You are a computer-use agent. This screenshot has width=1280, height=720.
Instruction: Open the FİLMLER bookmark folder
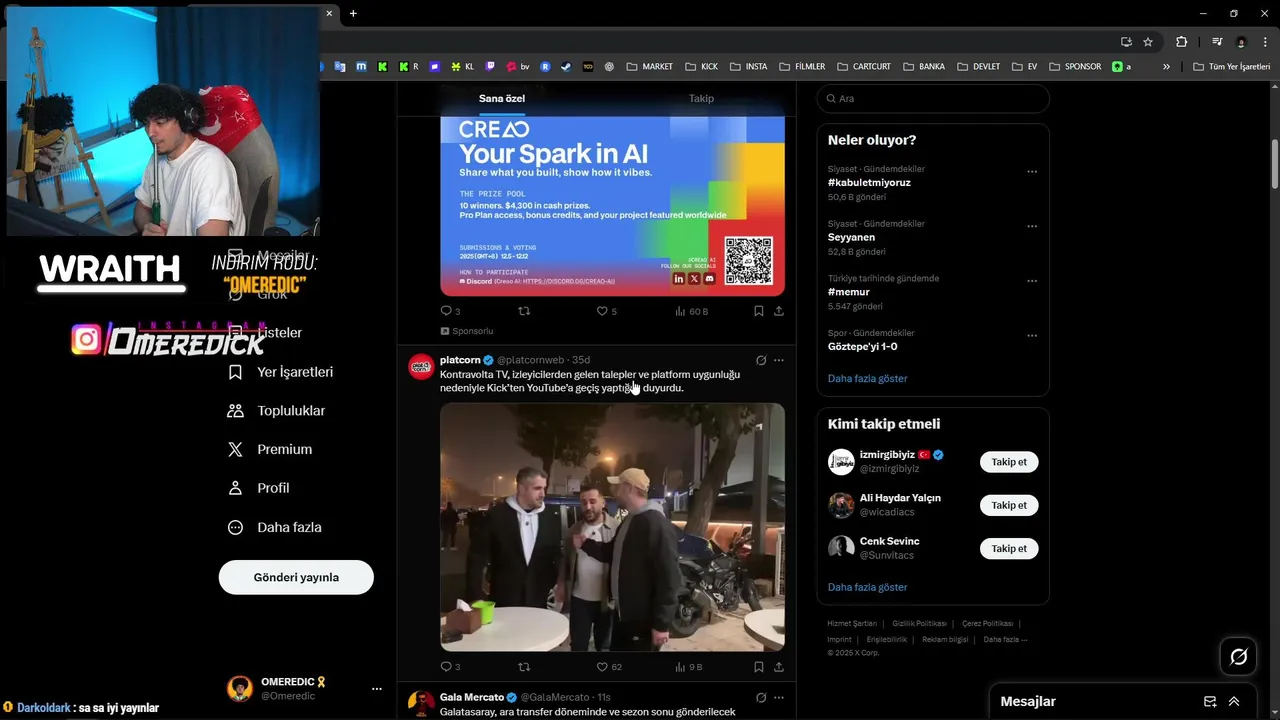801,67
